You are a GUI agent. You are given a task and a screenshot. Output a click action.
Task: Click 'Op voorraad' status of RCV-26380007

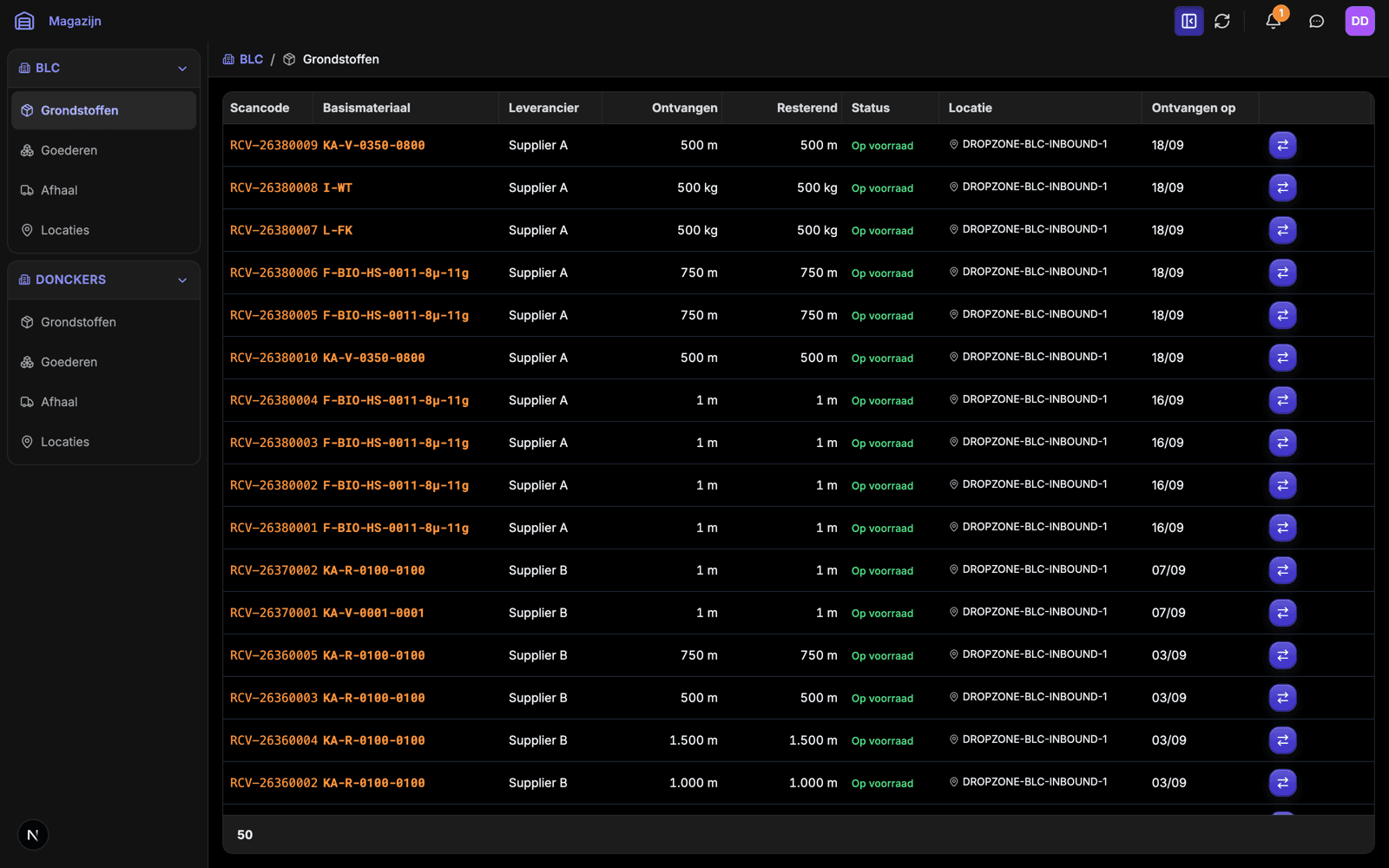coord(882,231)
